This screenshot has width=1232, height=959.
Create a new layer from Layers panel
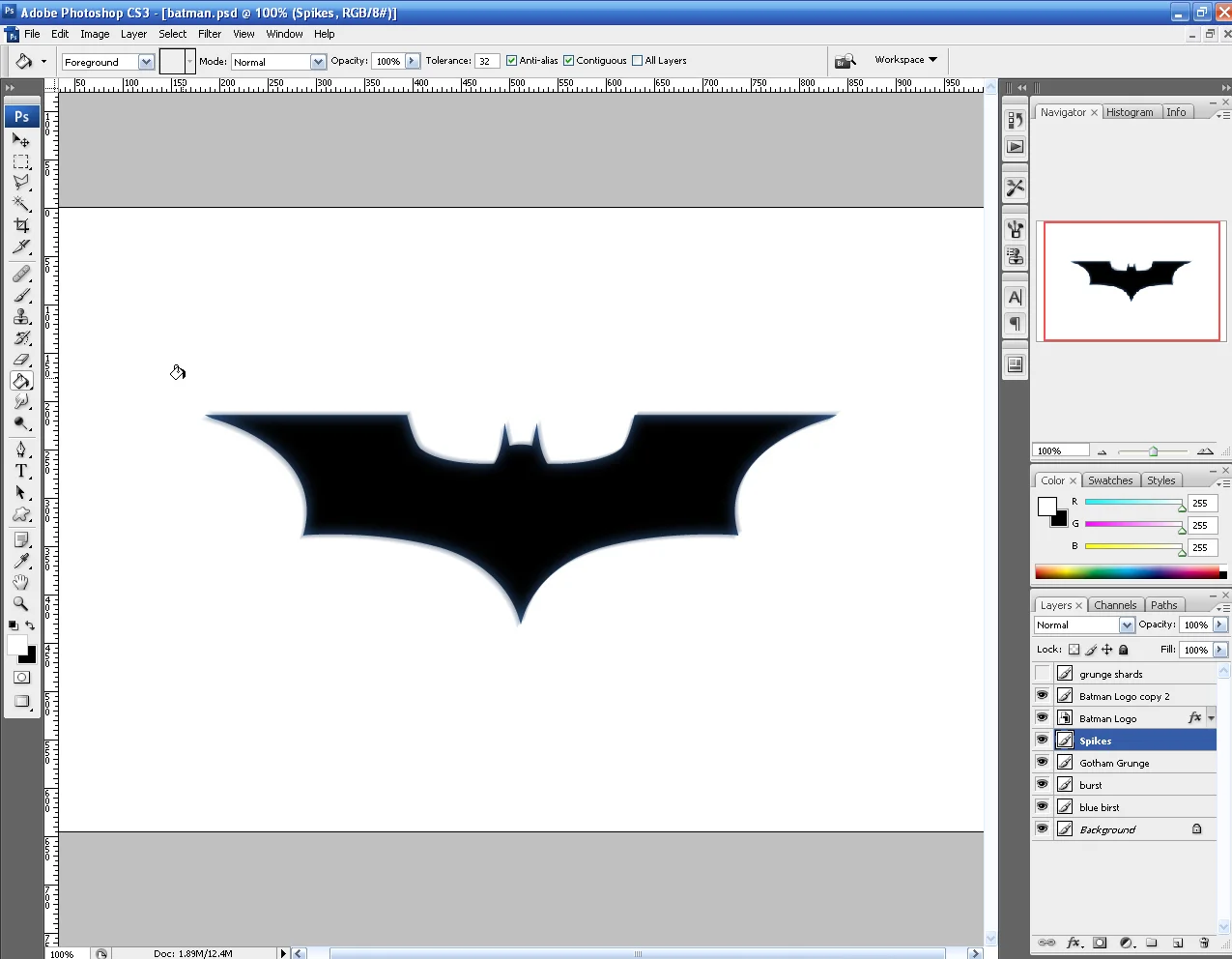[1178, 943]
